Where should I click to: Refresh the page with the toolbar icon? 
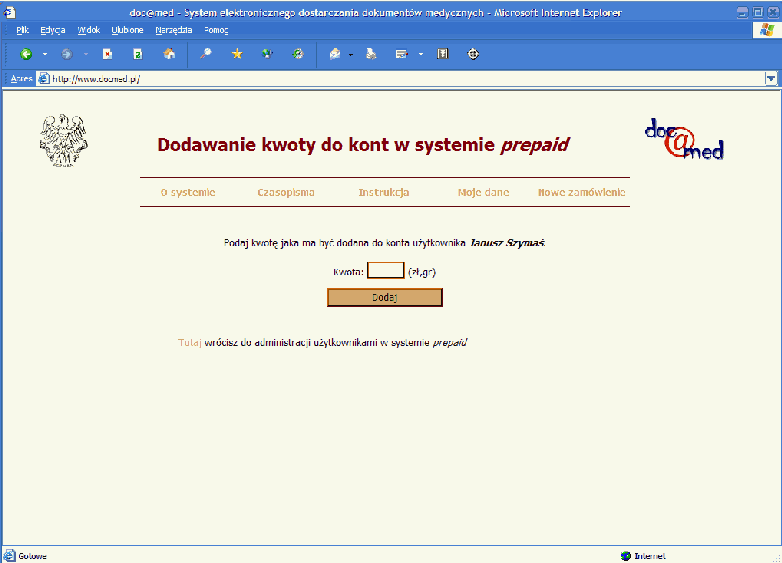pyautogui.click(x=138, y=54)
